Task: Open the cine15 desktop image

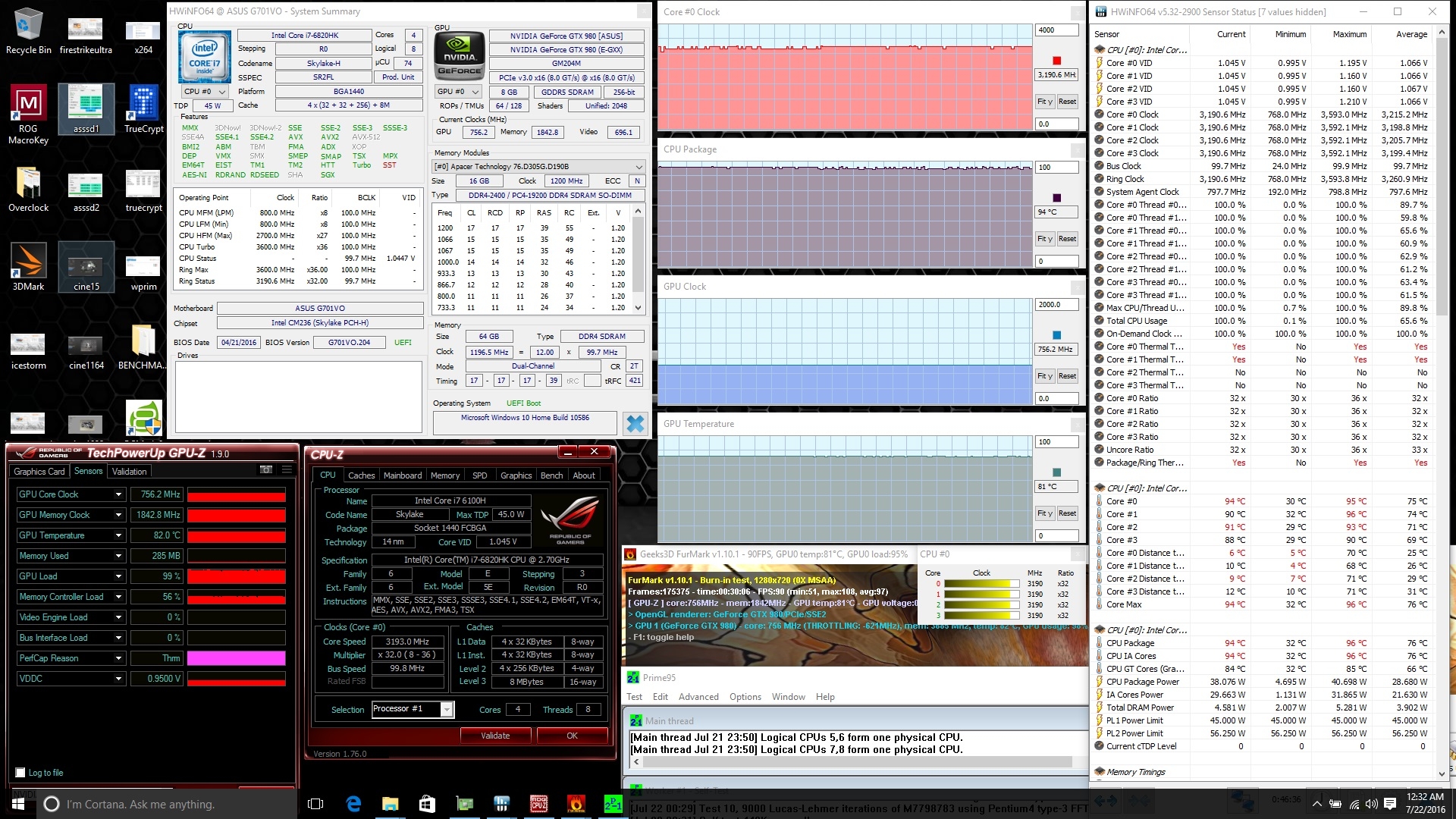Action: point(86,268)
